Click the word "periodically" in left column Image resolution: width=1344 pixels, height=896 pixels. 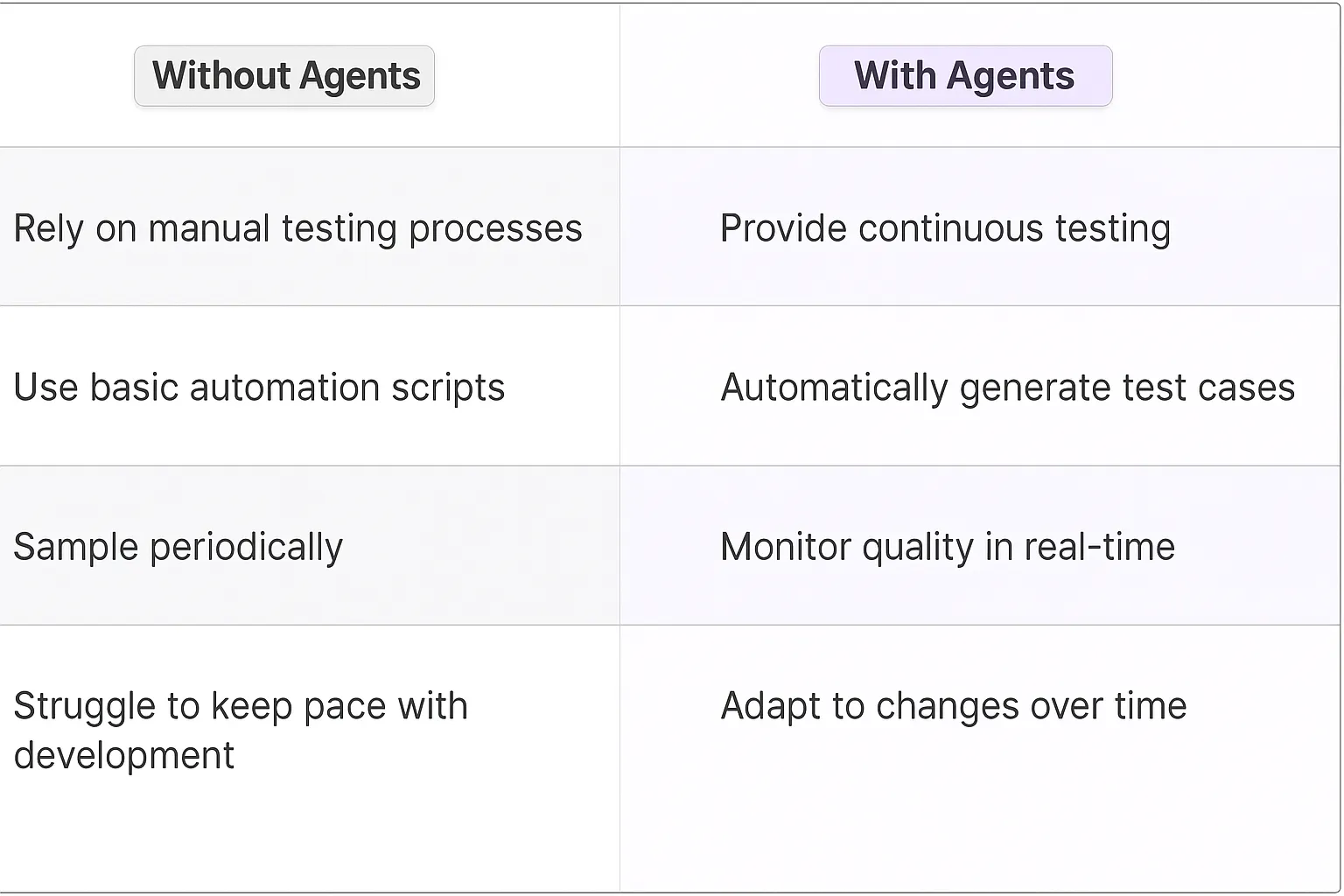247,547
